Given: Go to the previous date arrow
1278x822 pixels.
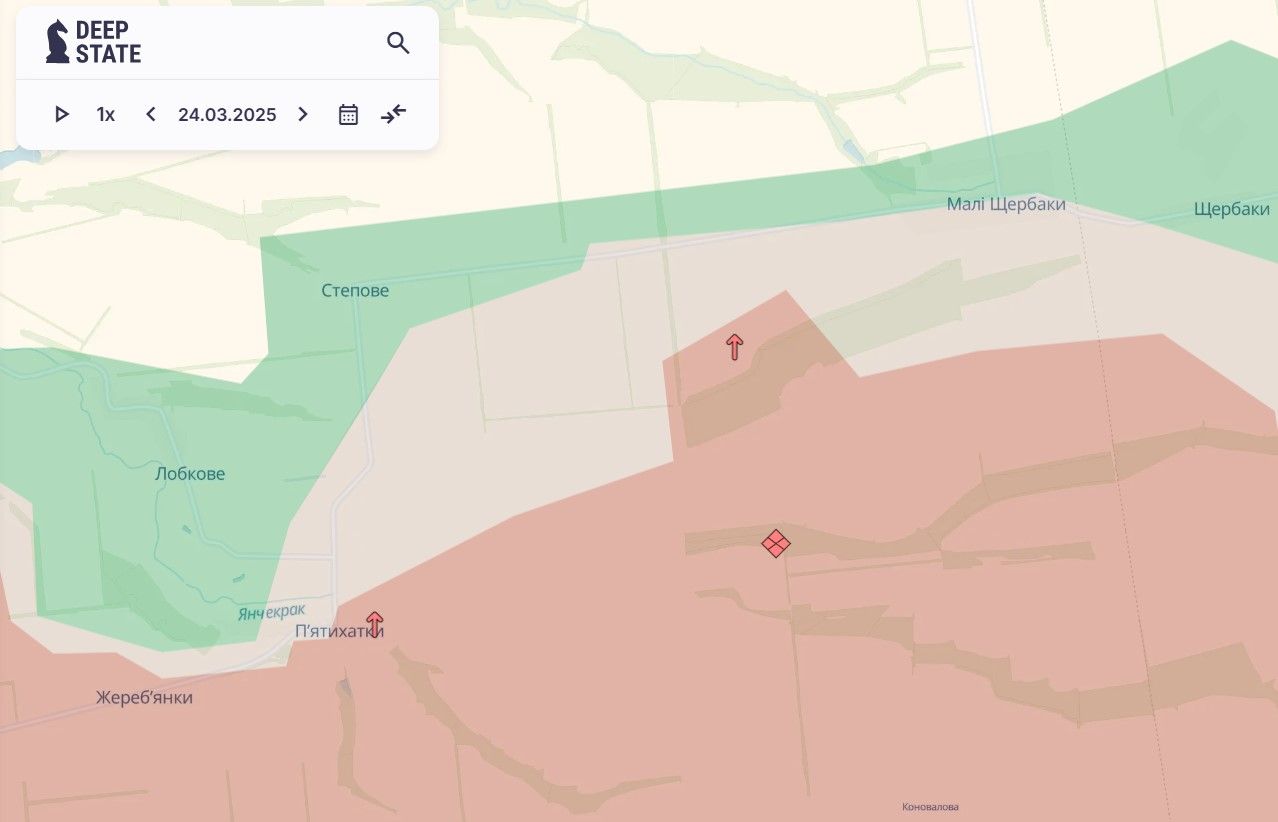Looking at the screenshot, I should (x=151, y=114).
